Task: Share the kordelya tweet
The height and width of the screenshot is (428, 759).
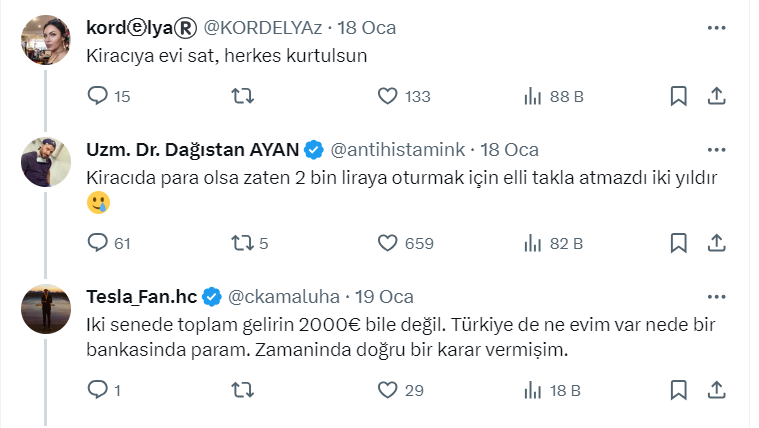Action: (716, 96)
